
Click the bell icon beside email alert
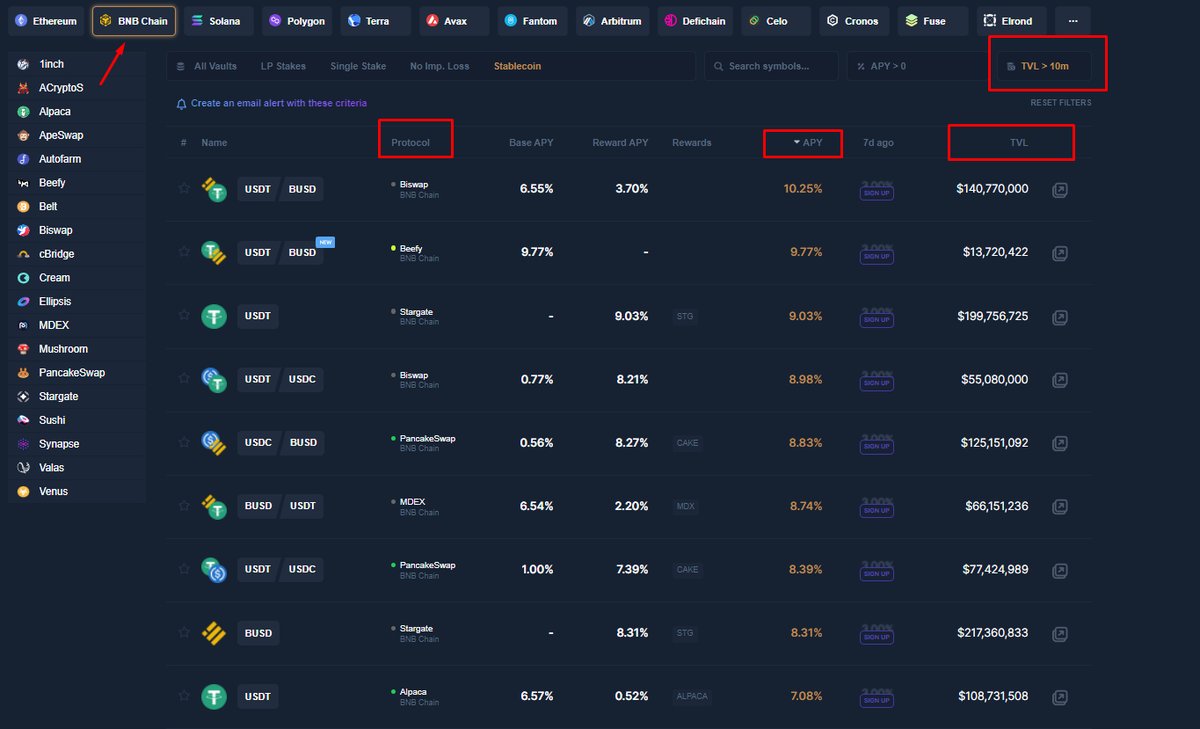pos(181,104)
